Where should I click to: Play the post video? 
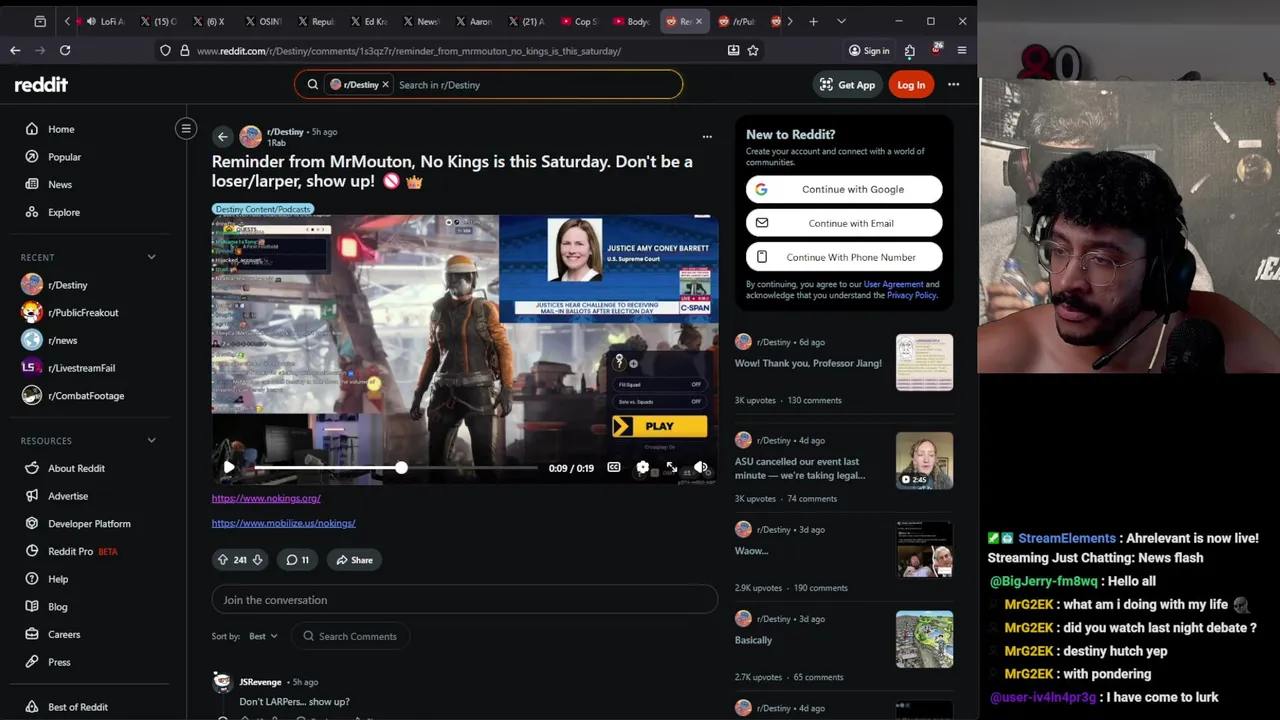pyautogui.click(x=229, y=467)
